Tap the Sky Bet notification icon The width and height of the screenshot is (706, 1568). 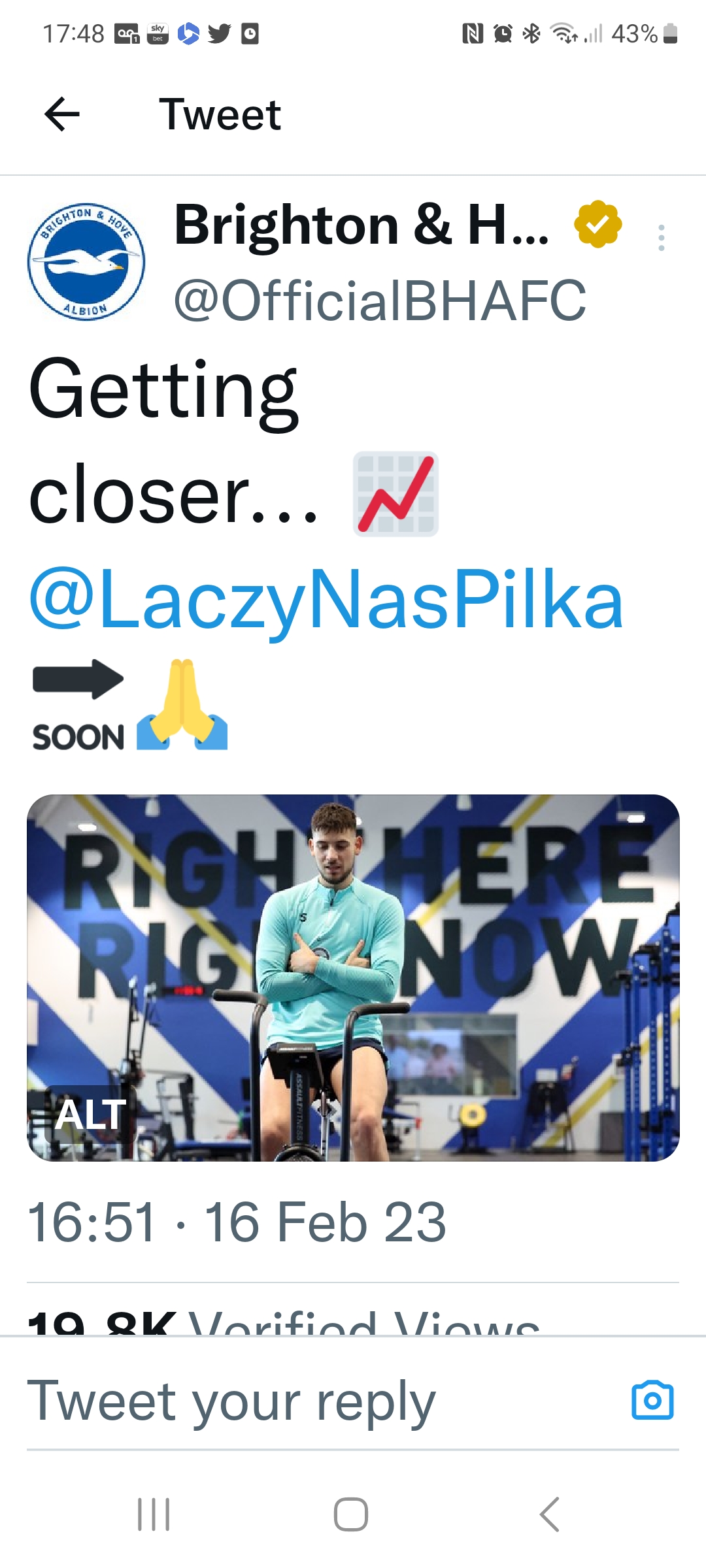tap(158, 33)
